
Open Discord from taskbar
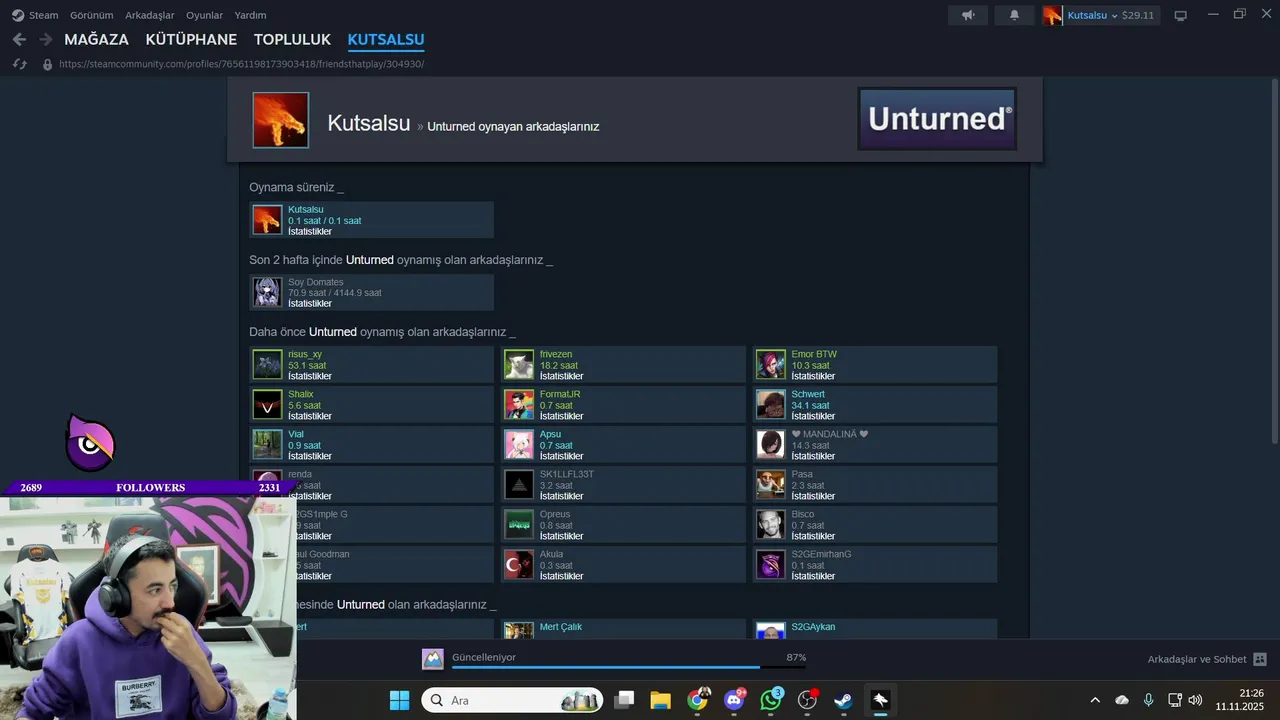pos(734,700)
